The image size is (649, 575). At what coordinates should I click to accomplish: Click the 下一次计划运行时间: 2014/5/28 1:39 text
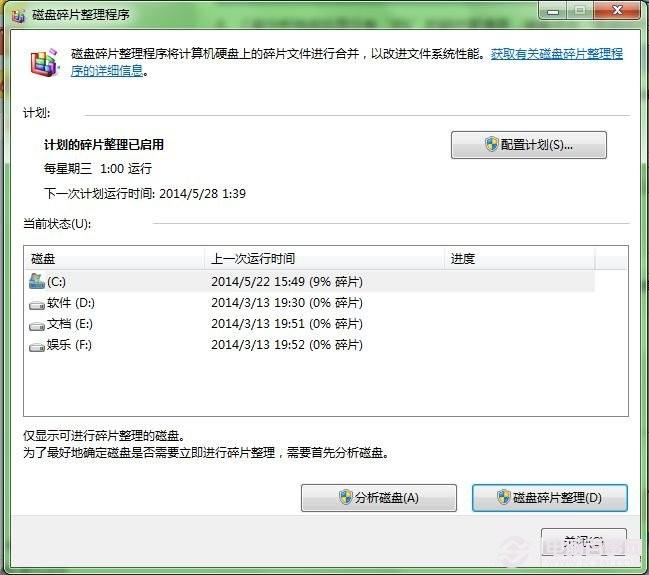(x=145, y=193)
